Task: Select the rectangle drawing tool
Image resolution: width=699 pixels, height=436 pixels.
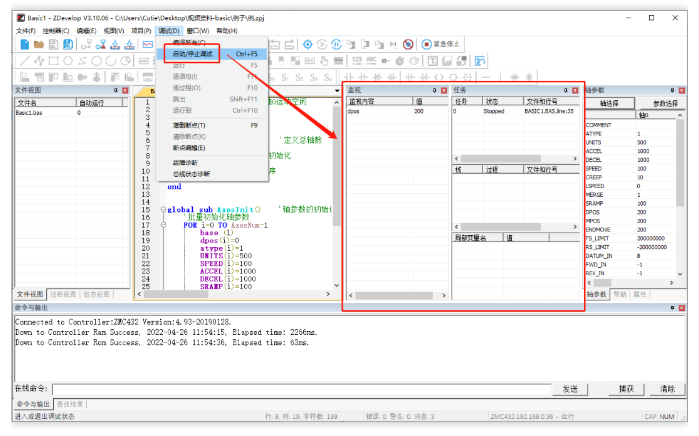Action: click(53, 61)
